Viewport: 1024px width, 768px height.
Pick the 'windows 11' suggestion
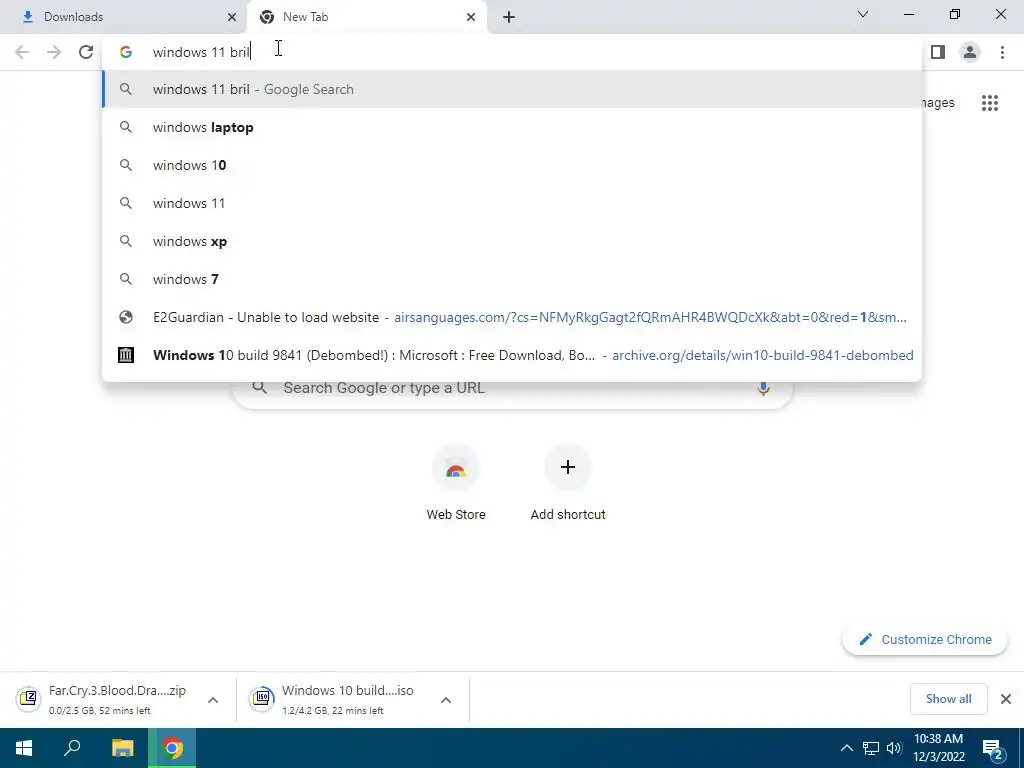pos(512,203)
